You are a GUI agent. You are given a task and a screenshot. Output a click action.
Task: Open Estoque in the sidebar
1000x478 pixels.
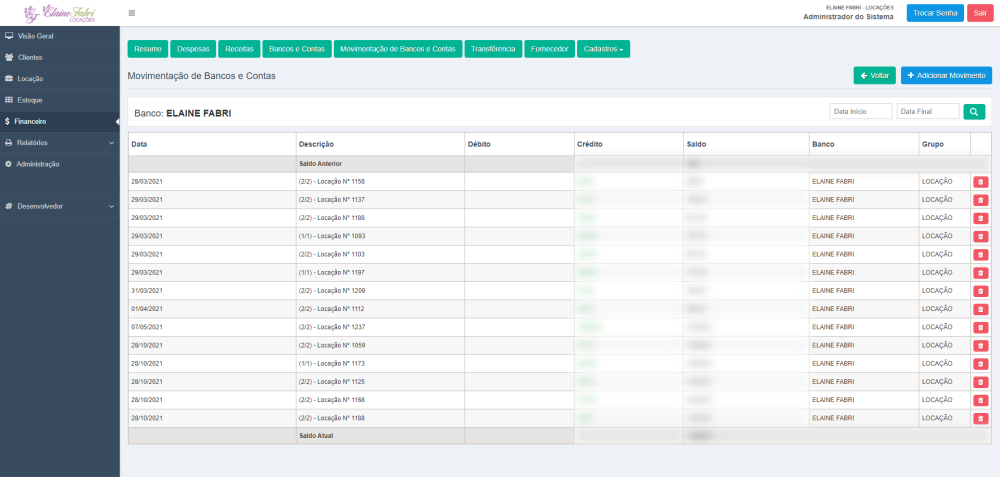click(60, 100)
